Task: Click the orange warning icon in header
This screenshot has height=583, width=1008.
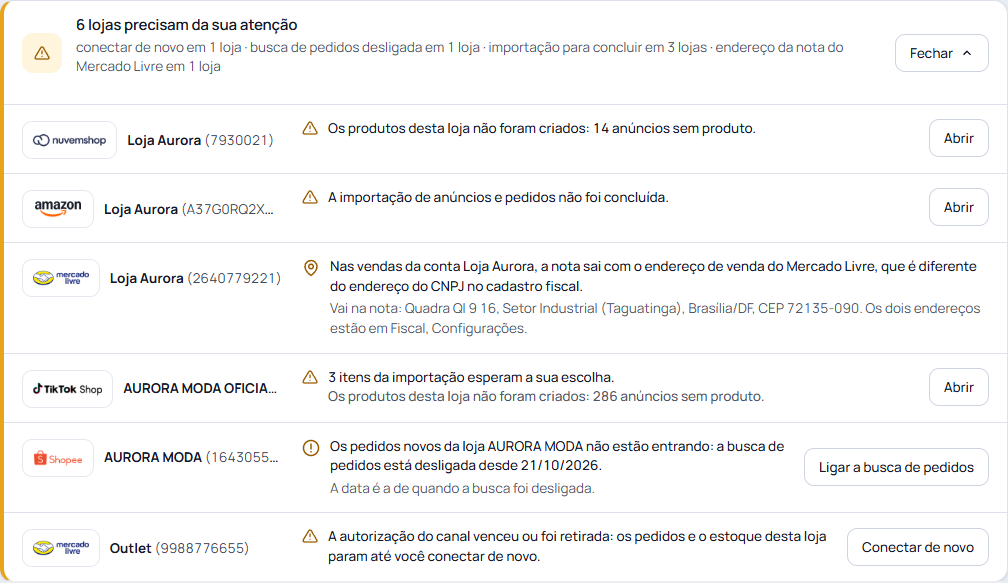Action: pos(42,53)
